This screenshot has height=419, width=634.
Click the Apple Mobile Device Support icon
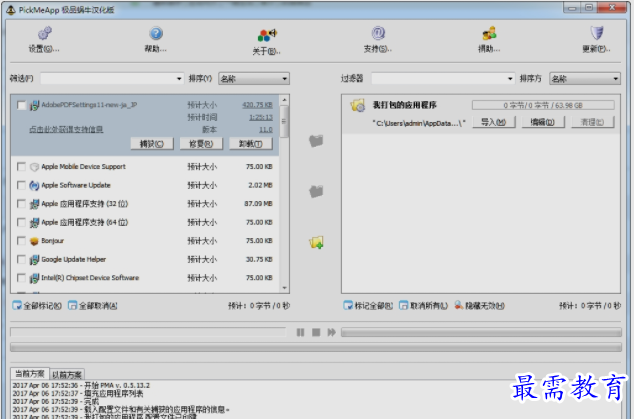(x=34, y=167)
